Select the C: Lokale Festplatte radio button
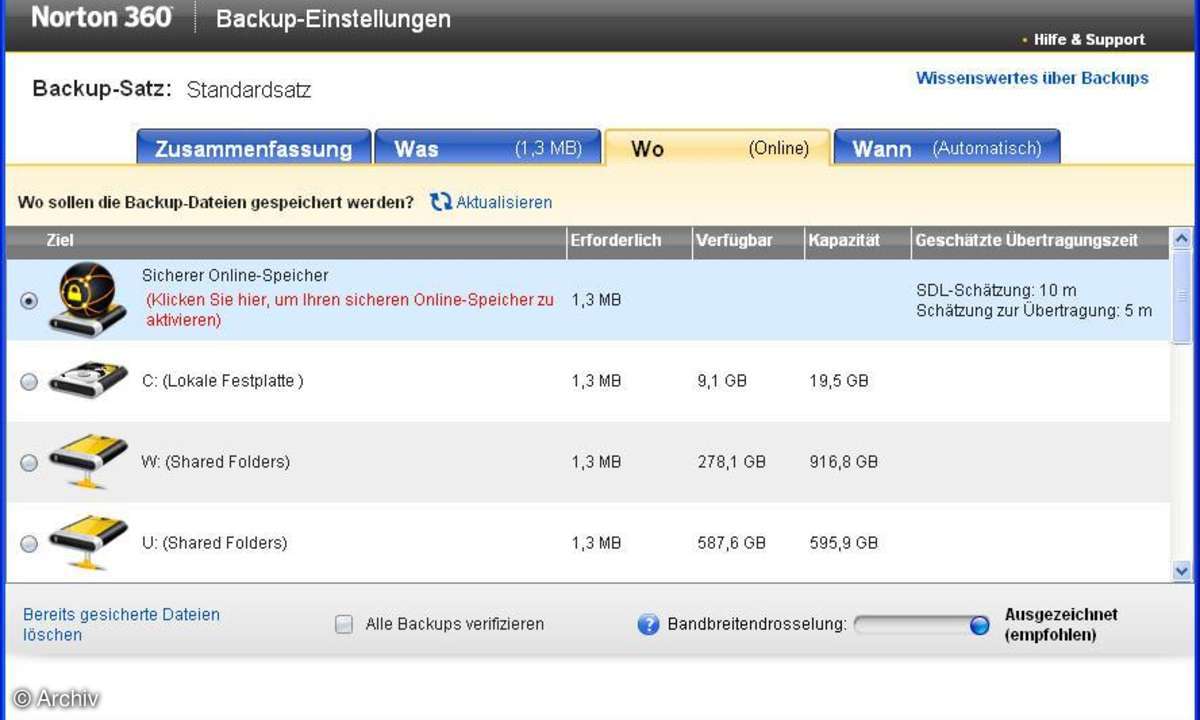The width and height of the screenshot is (1200, 720). 29,381
